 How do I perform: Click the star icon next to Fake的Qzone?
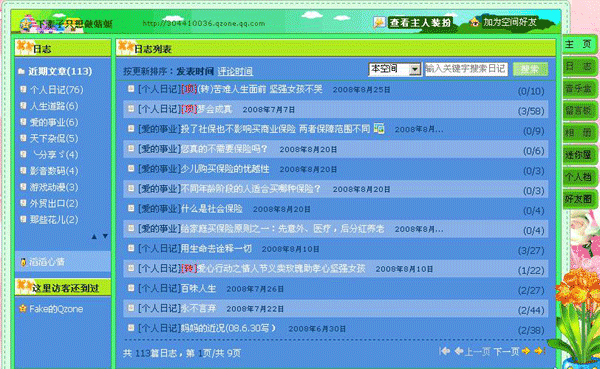point(23,309)
